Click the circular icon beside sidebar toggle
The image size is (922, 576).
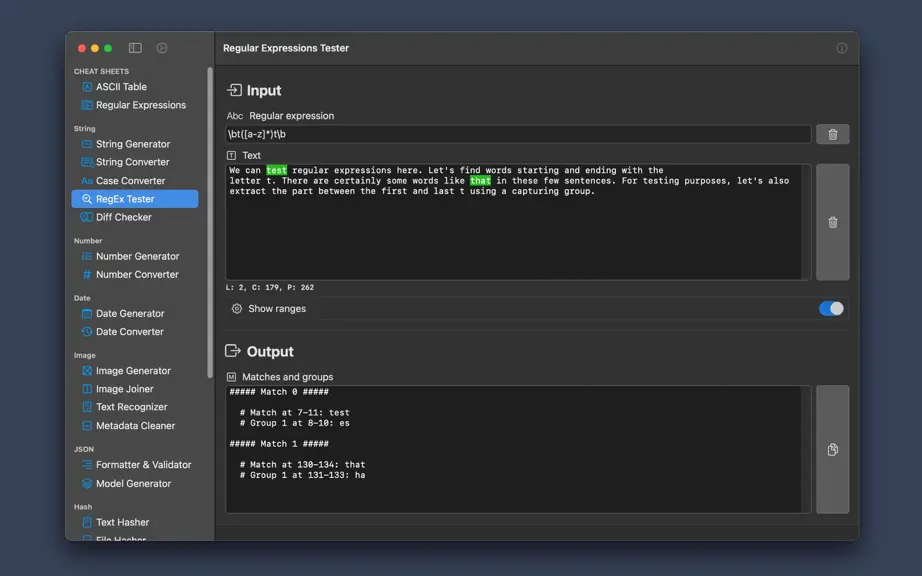(x=162, y=48)
